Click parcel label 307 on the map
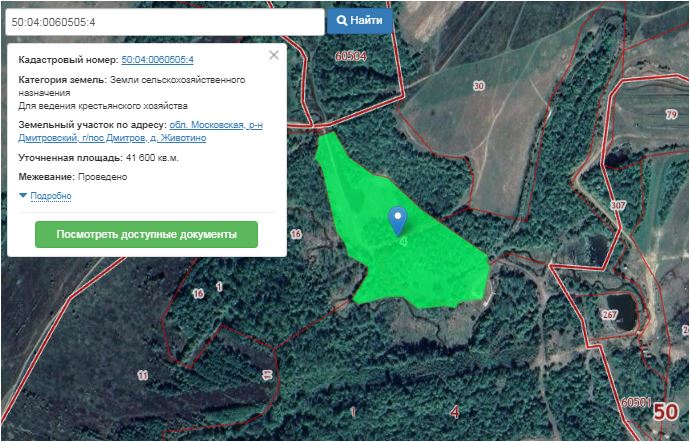 point(618,205)
